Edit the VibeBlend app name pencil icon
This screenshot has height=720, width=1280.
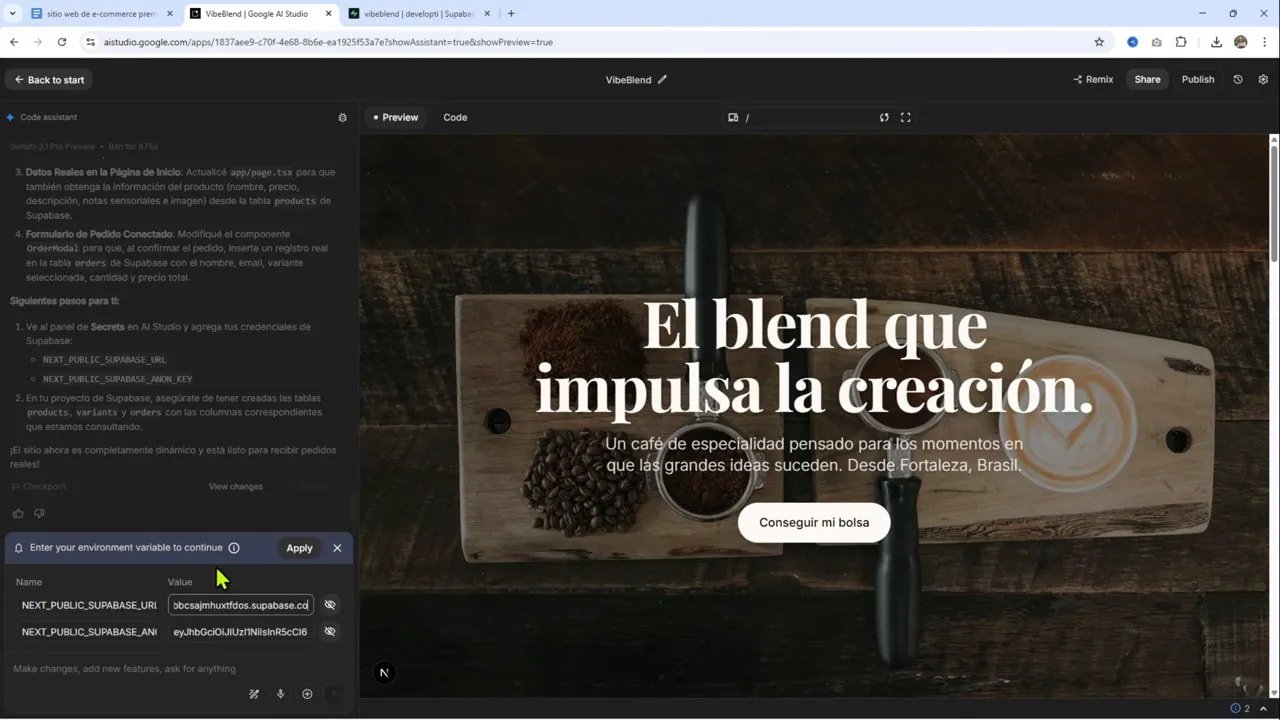(662, 79)
